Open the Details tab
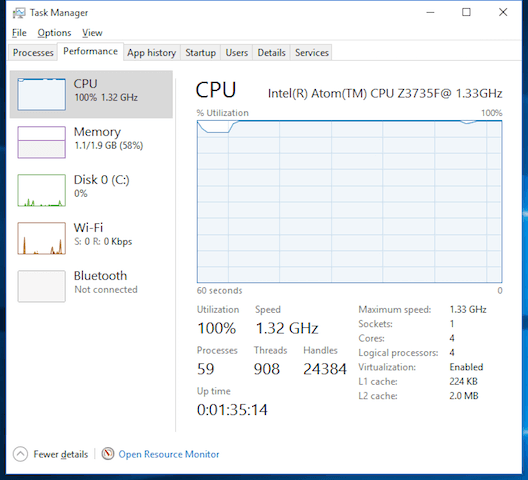 271,53
